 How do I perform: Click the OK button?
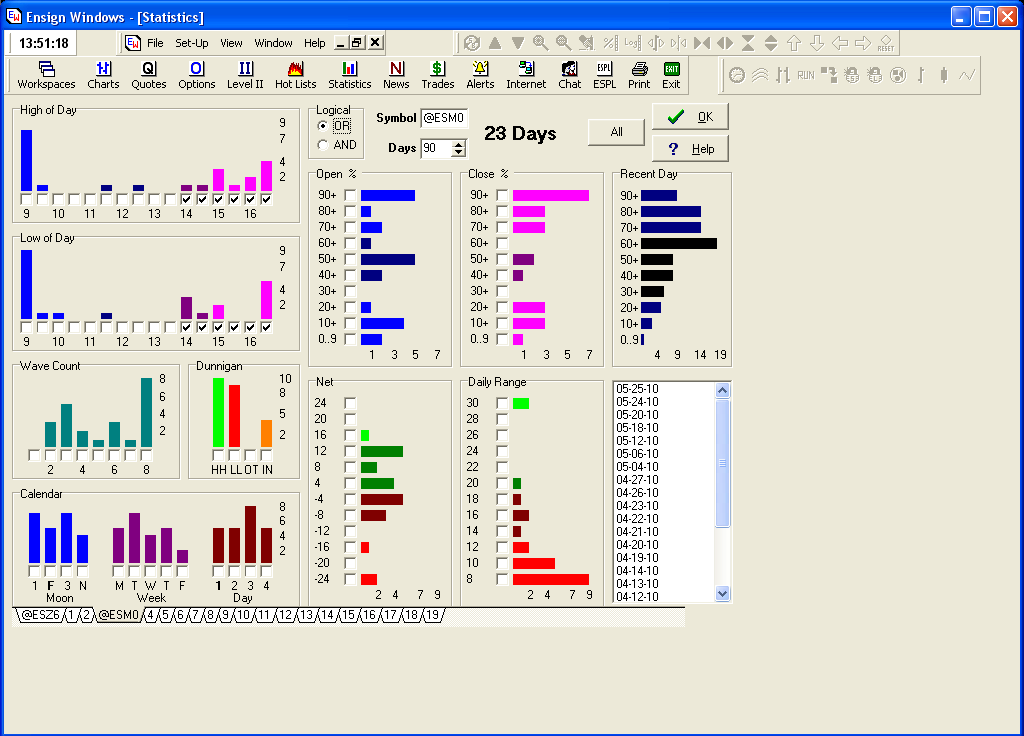690,117
